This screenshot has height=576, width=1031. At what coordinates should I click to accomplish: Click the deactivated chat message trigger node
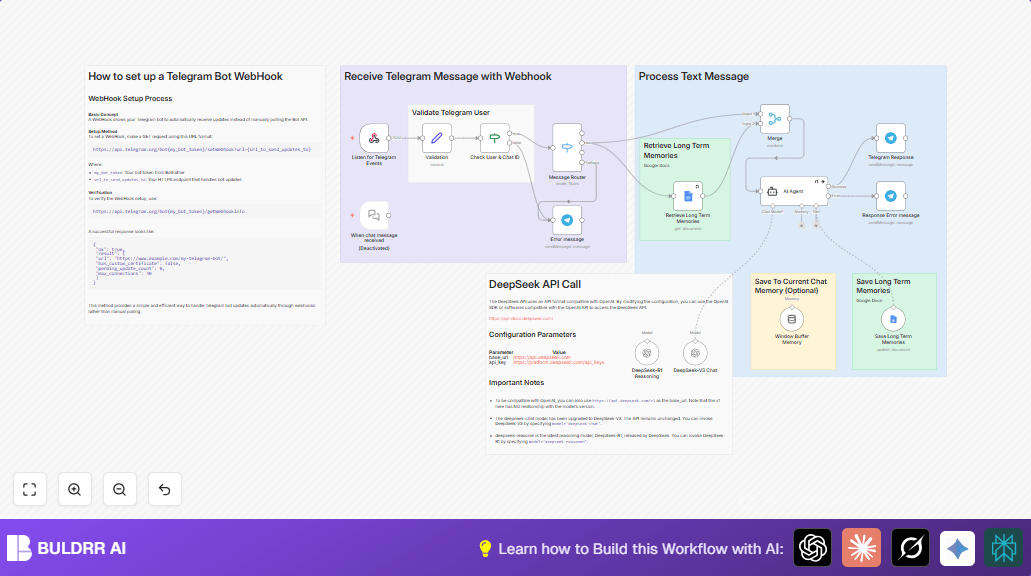[373, 216]
